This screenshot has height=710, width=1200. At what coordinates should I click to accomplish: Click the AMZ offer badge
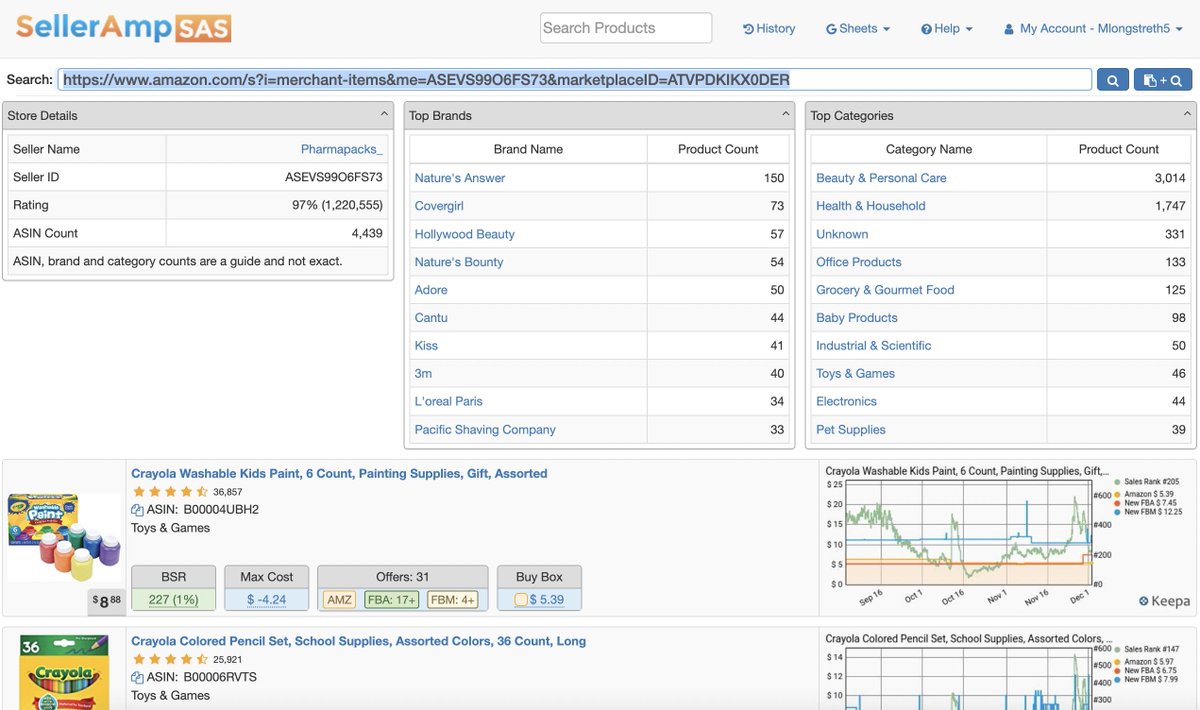[339, 600]
